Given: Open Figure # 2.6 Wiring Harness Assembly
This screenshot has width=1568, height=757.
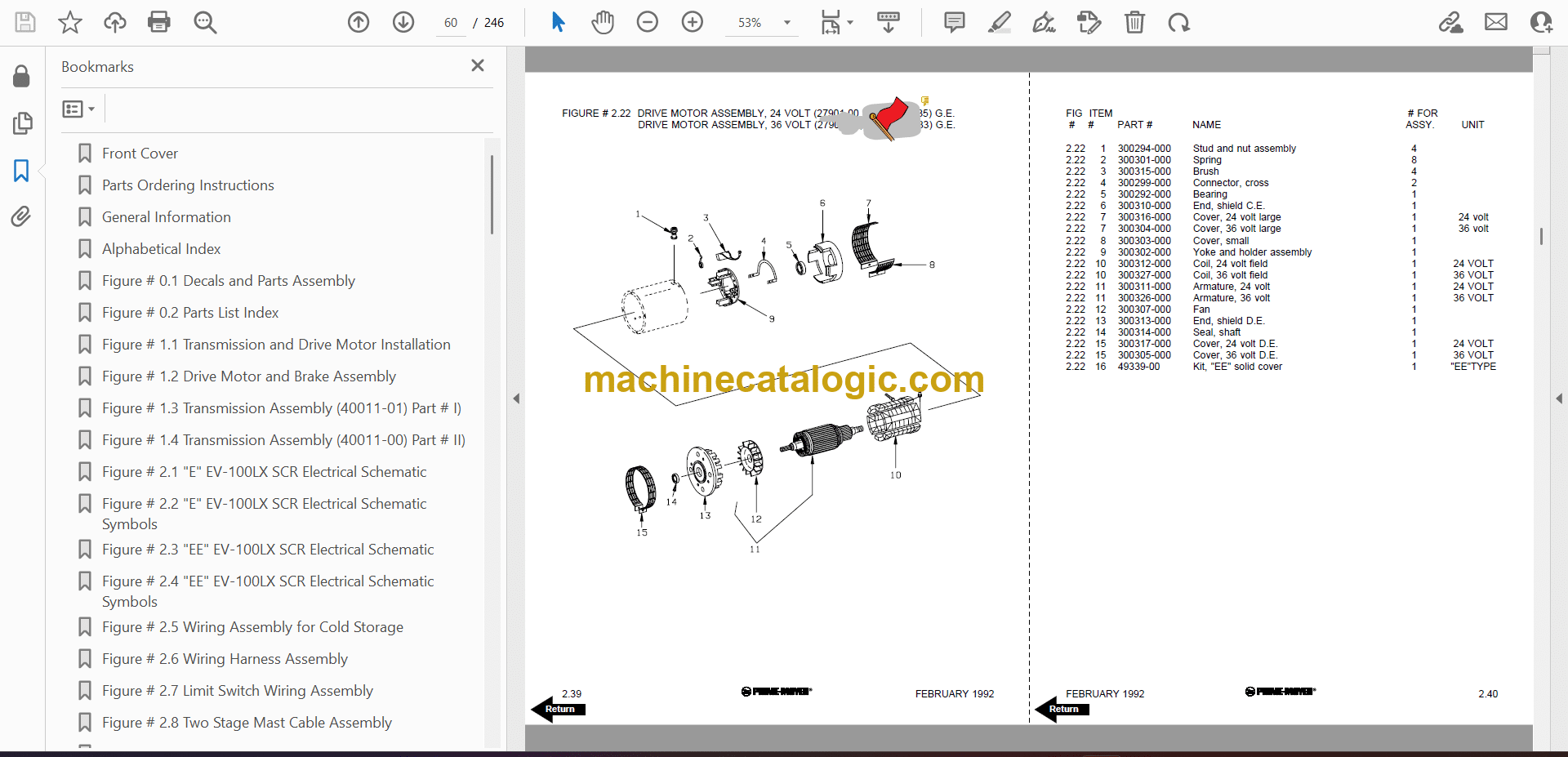Looking at the screenshot, I should (x=225, y=659).
